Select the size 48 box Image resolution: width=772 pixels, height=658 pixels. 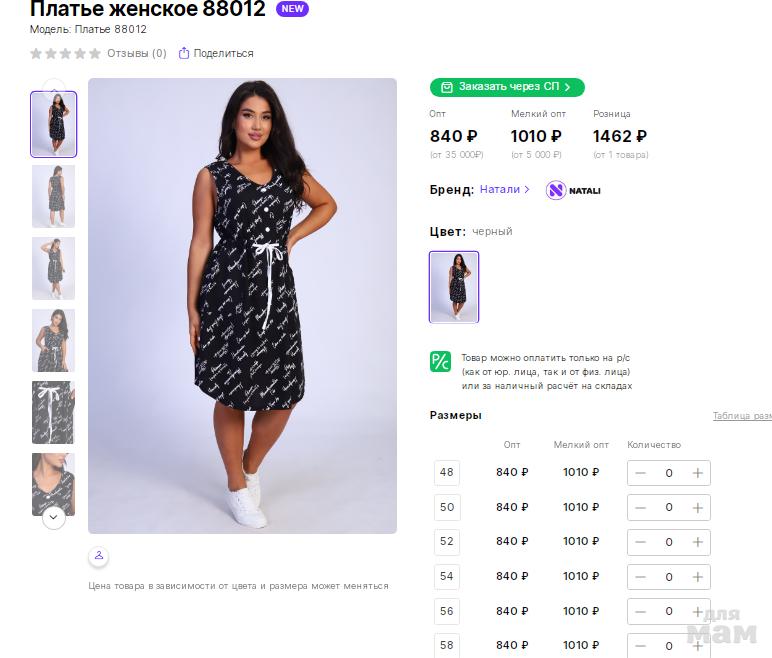tap(447, 473)
